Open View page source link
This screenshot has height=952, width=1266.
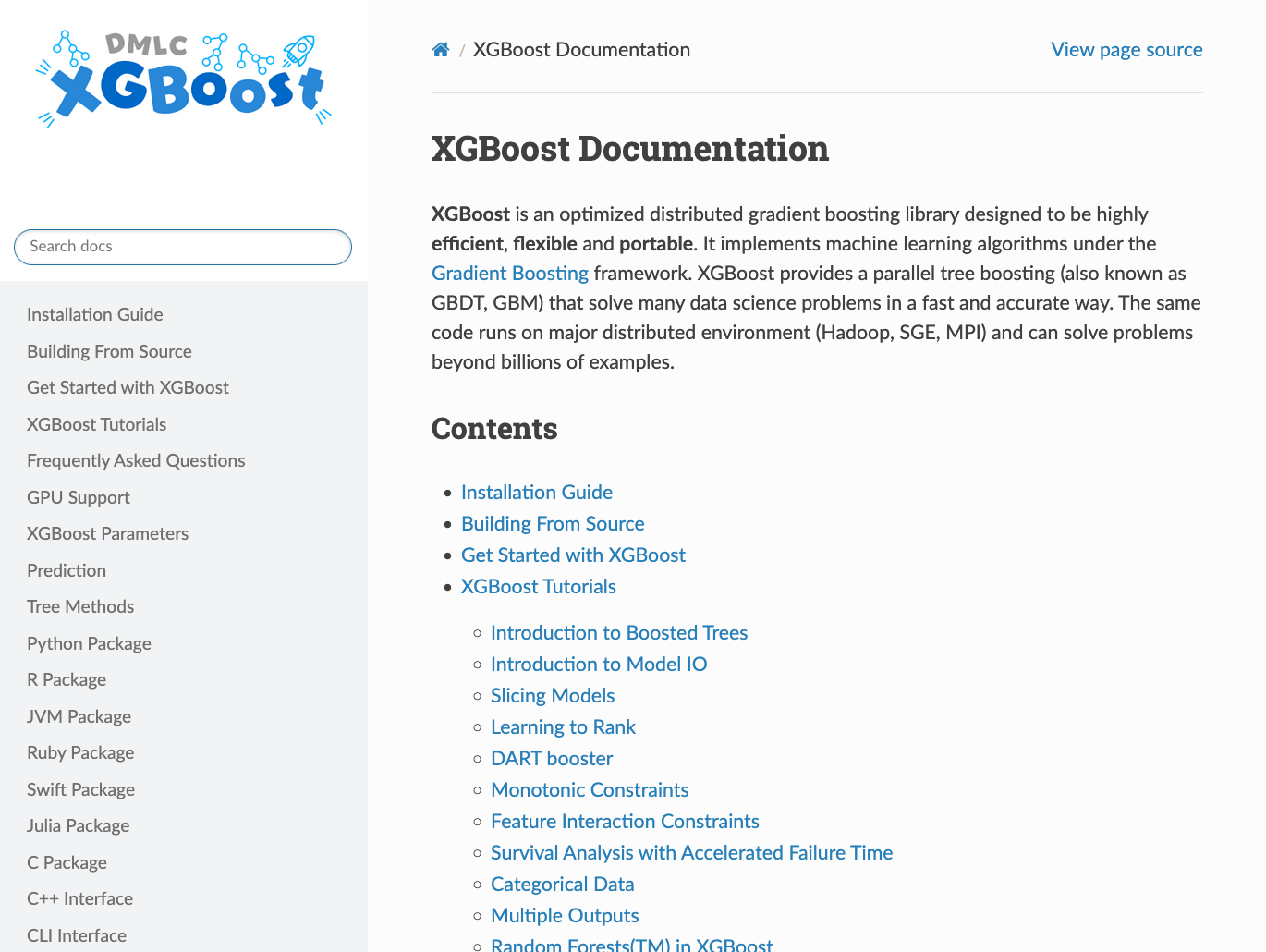click(x=1126, y=50)
